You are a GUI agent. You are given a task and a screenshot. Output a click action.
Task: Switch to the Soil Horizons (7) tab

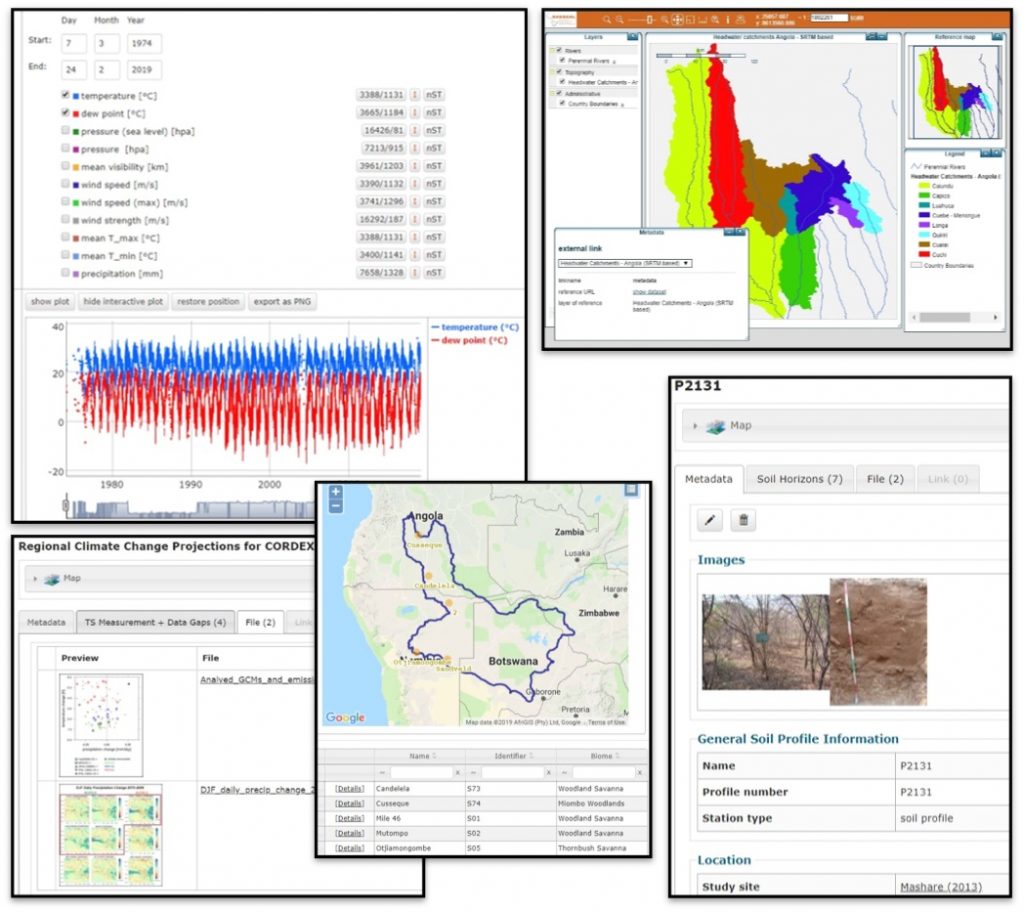point(799,479)
